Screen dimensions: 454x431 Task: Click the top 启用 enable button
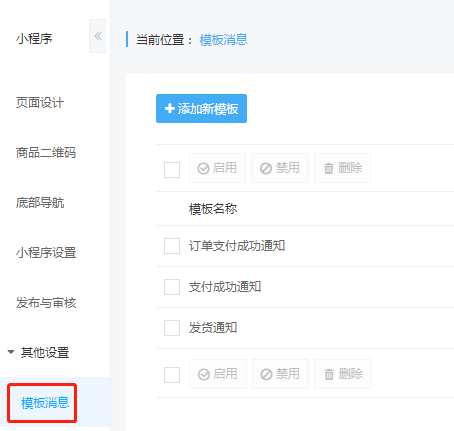(x=217, y=168)
